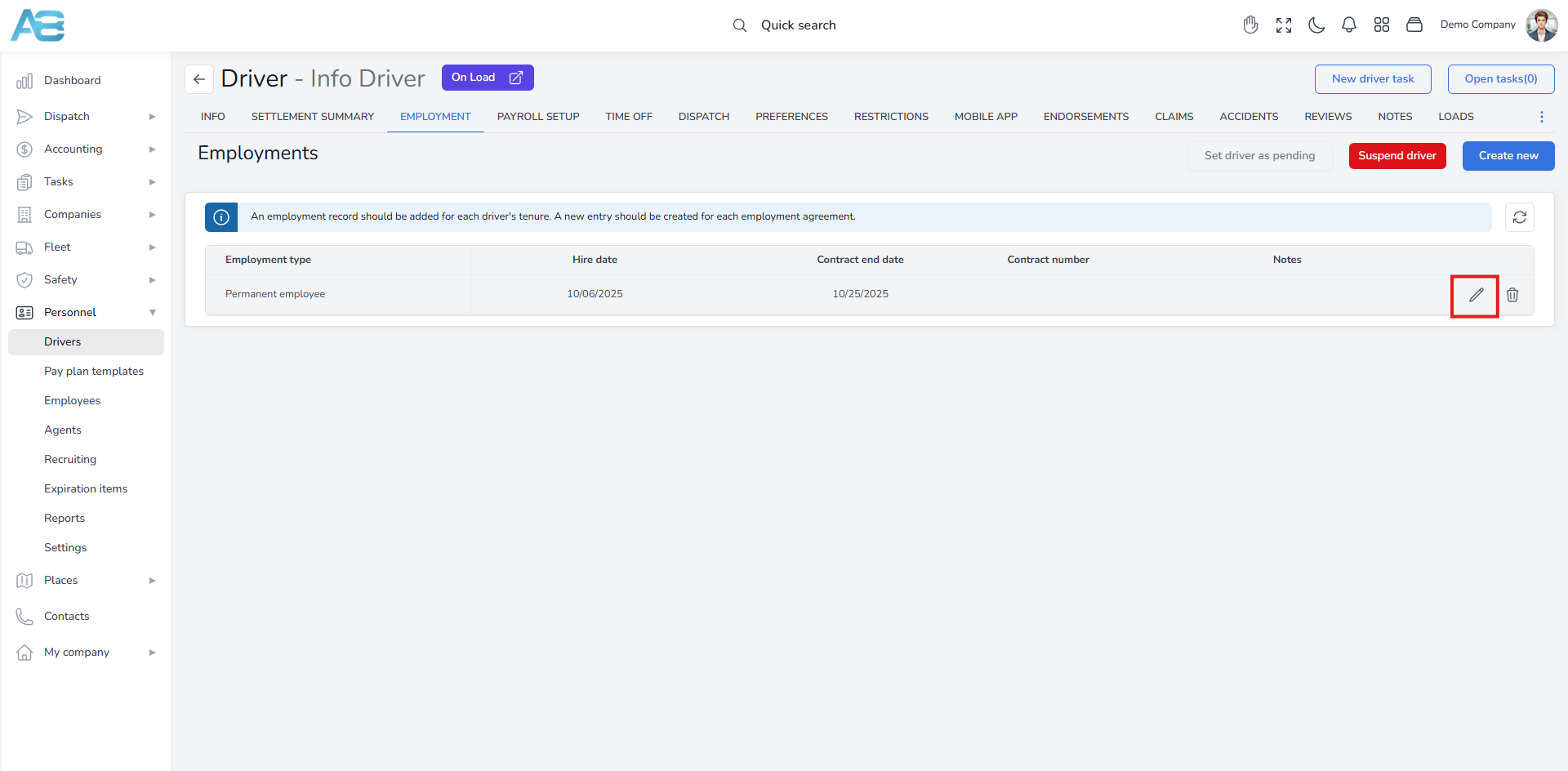Delete the employment record with trash icon

[x=1512, y=296]
